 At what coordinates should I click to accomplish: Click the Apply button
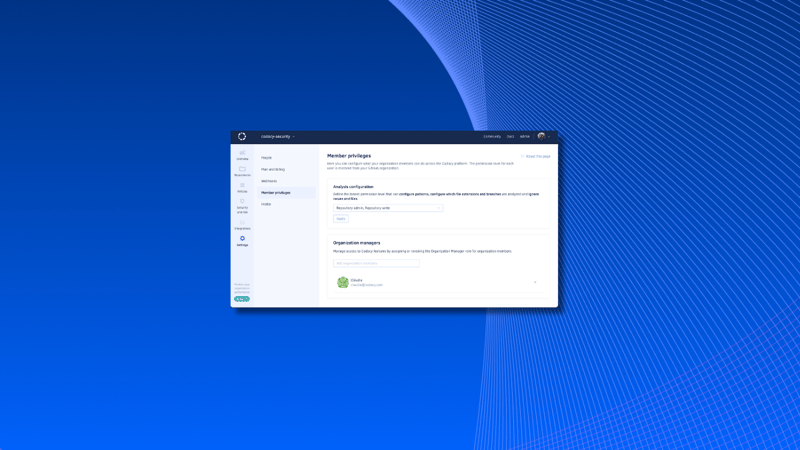341,219
